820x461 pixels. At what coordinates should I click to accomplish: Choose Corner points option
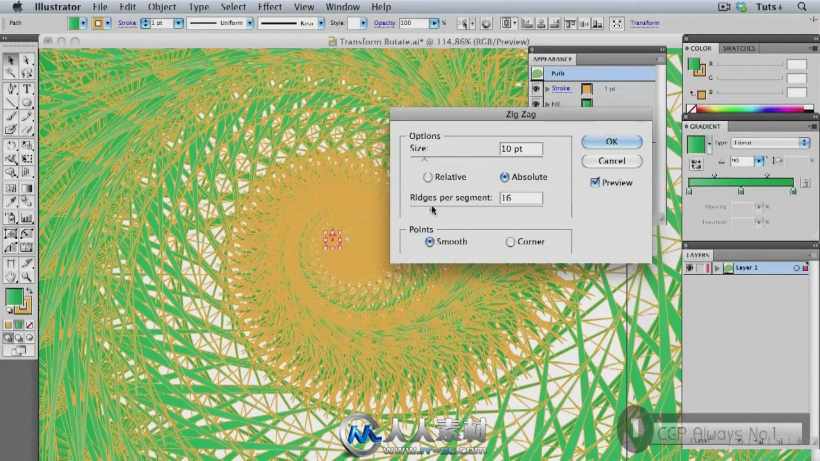(510, 242)
